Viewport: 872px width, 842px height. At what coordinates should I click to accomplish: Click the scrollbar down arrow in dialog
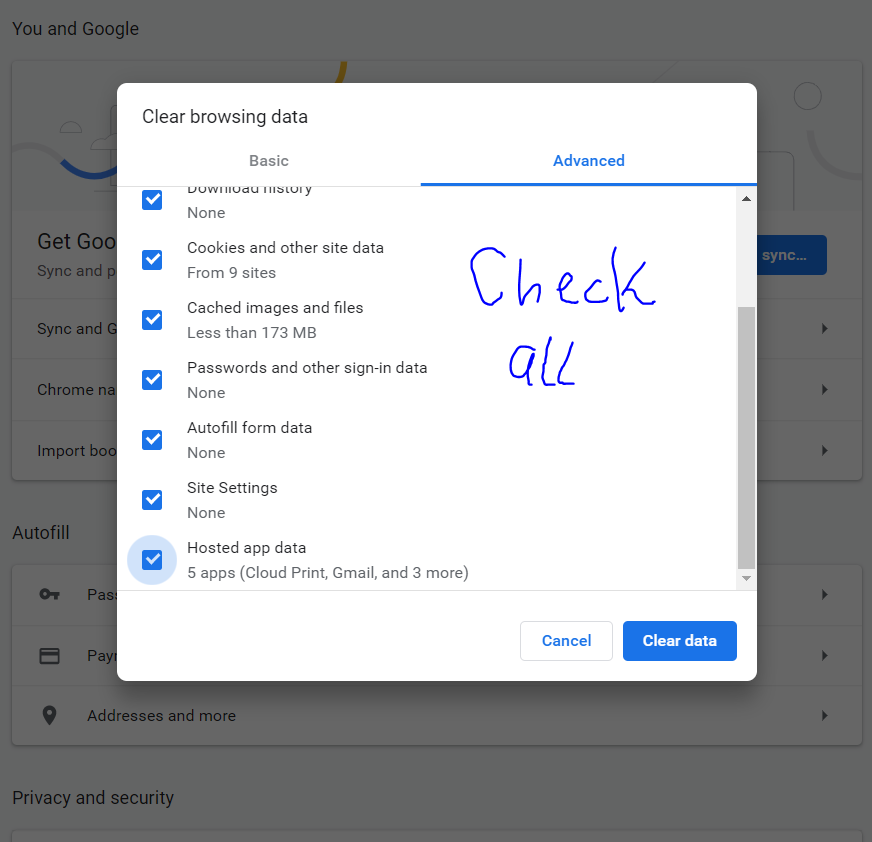(746, 578)
